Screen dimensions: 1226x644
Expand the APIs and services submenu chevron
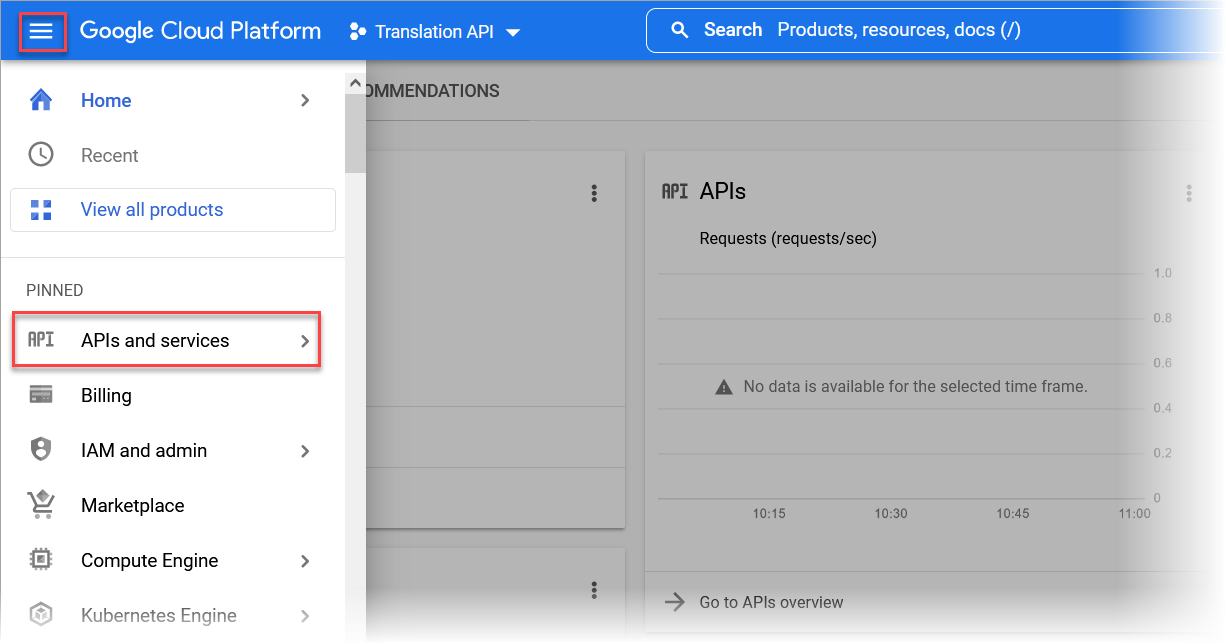pos(306,341)
